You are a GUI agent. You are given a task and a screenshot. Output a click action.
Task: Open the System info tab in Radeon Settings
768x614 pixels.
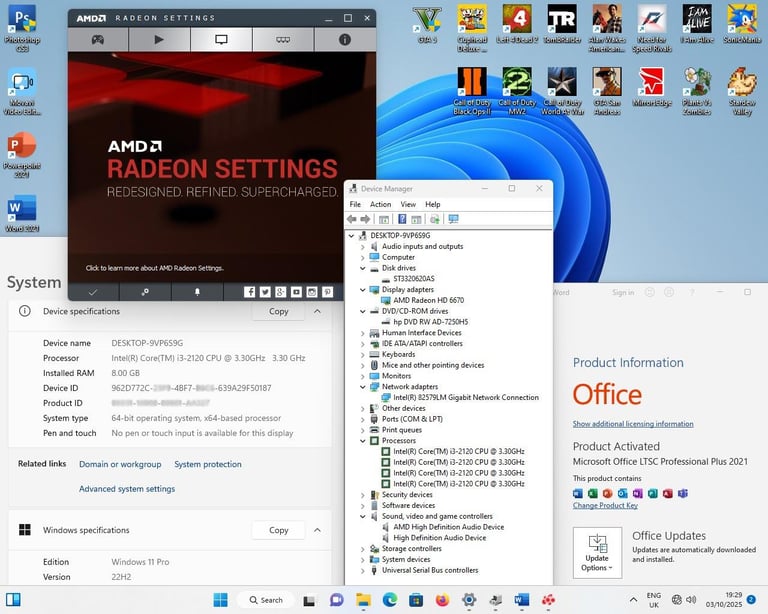click(x=345, y=40)
